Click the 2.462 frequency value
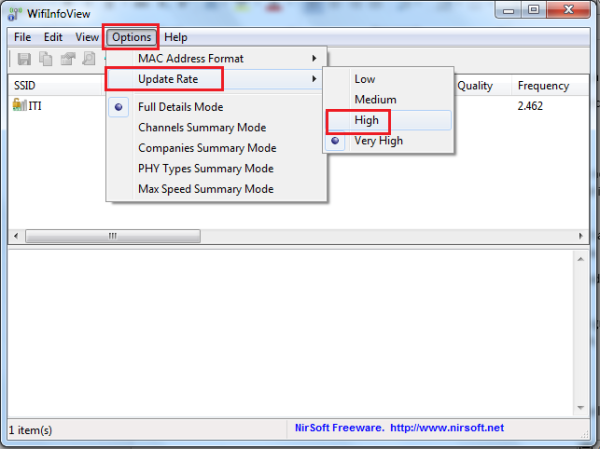The height and width of the screenshot is (449, 600). [x=530, y=106]
